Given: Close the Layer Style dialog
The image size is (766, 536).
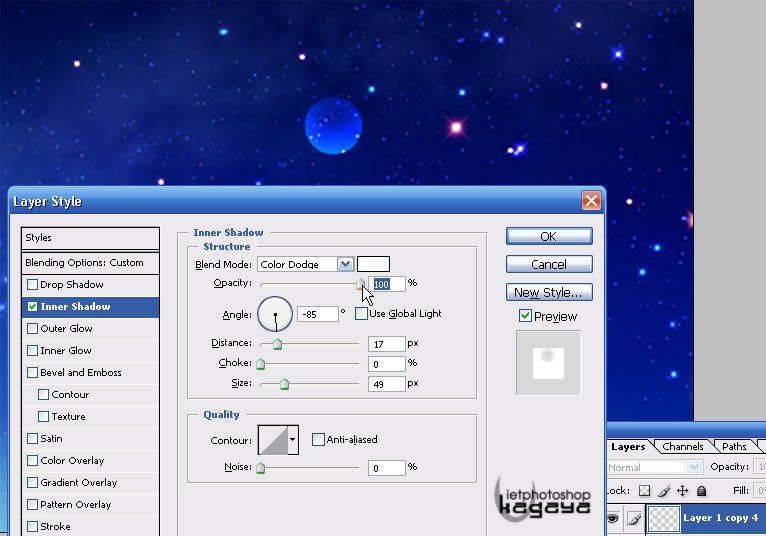Looking at the screenshot, I should click(x=591, y=200).
